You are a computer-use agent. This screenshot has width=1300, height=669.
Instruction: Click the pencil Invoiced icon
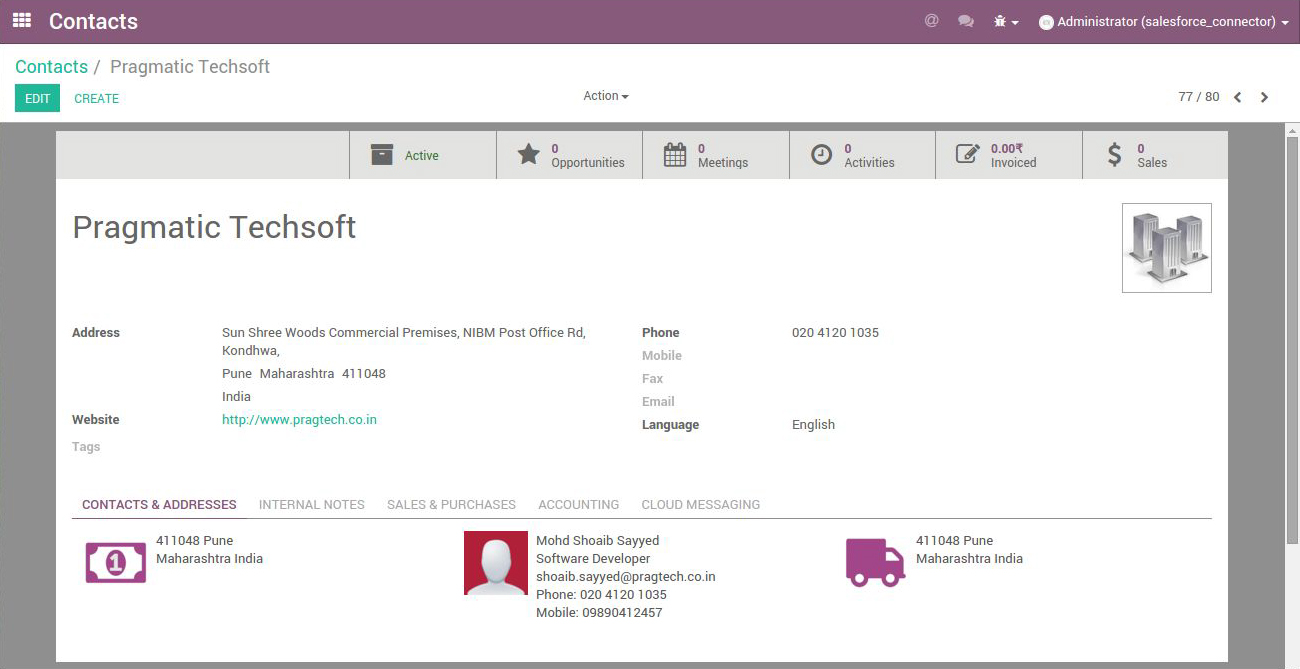(968, 155)
